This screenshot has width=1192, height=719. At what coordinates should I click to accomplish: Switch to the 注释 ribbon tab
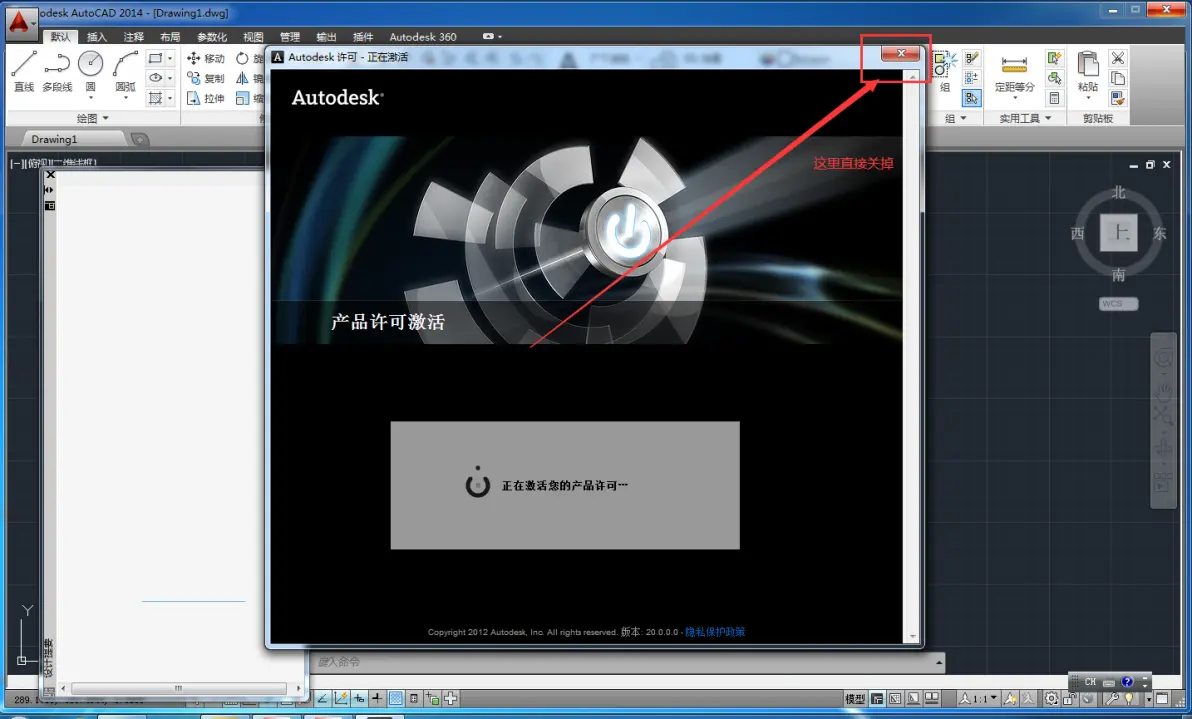tap(133, 36)
